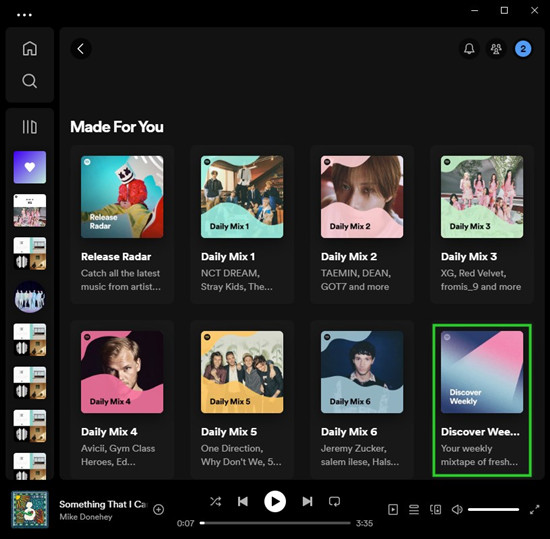Open Daily Mix 1 cover art
The image size is (550, 539).
point(242,197)
